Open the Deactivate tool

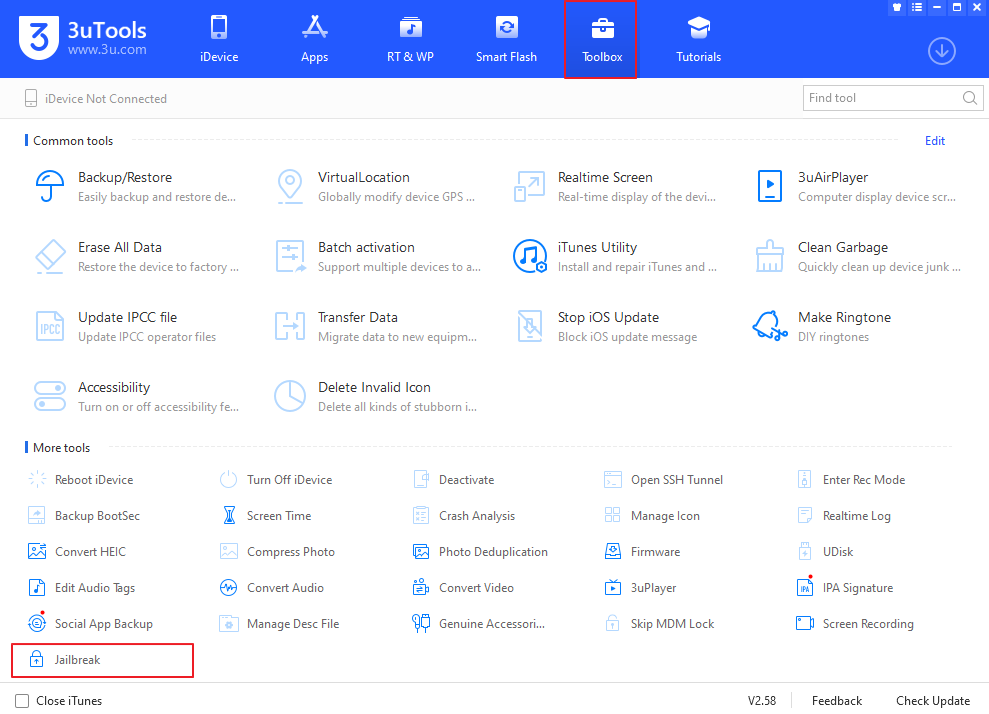[454, 479]
